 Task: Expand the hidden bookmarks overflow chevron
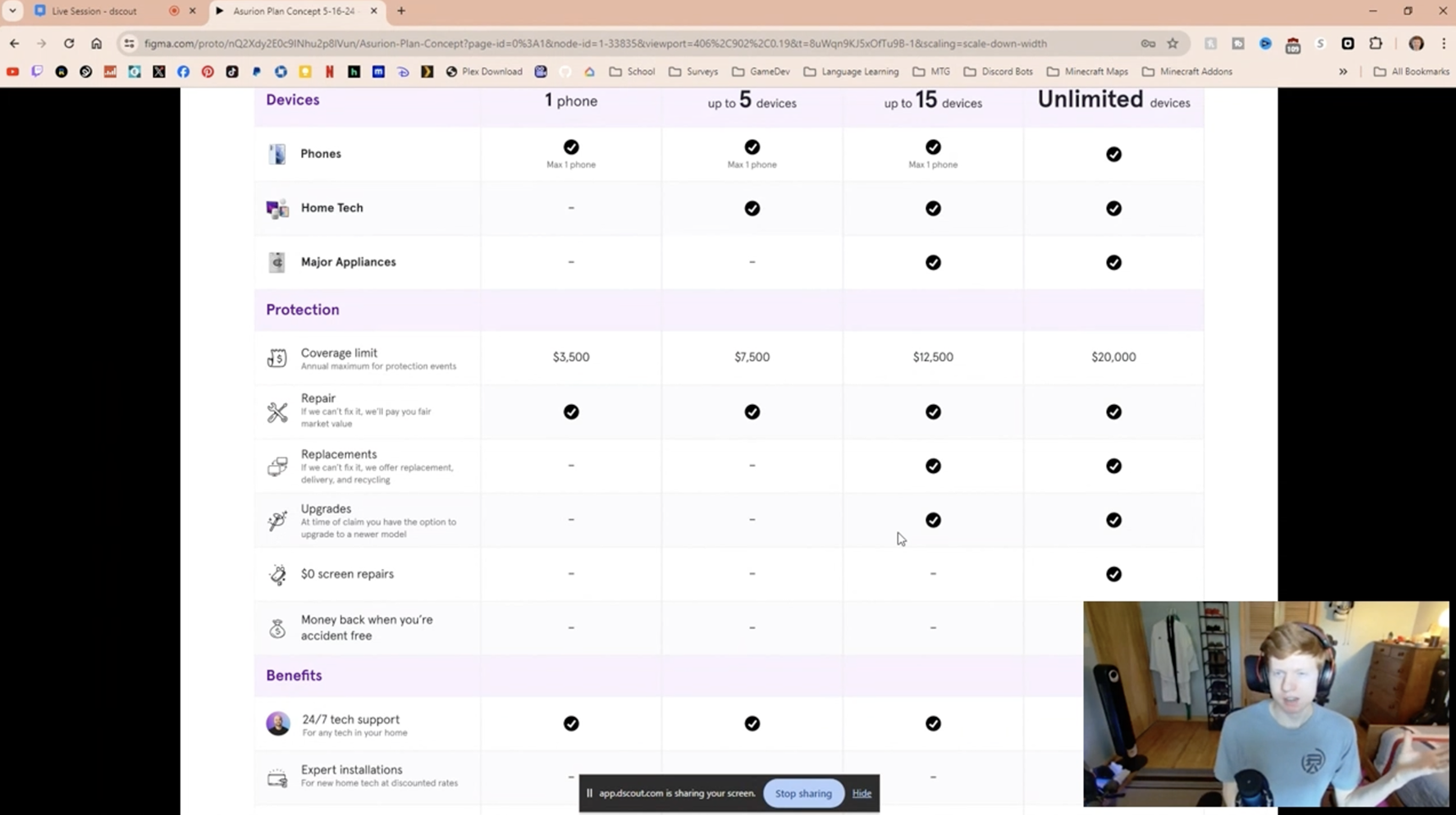click(x=1343, y=72)
